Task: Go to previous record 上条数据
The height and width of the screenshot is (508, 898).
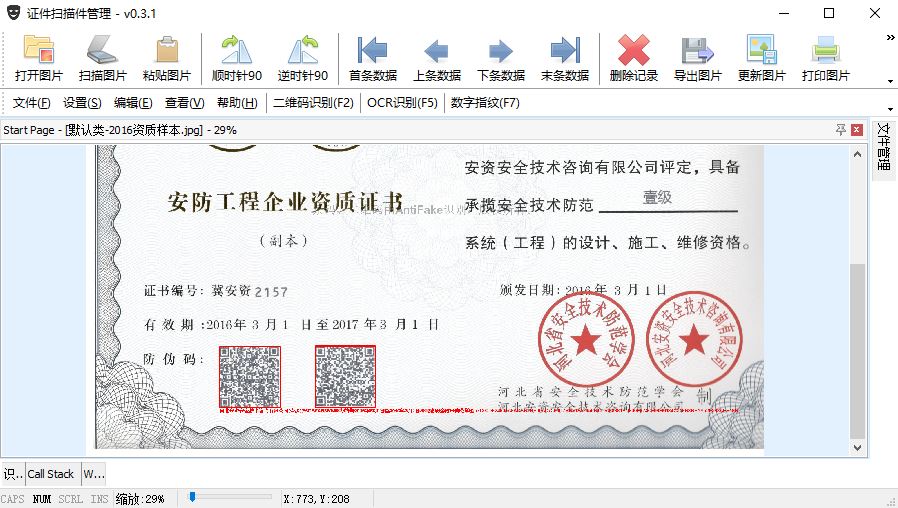Action: click(437, 58)
